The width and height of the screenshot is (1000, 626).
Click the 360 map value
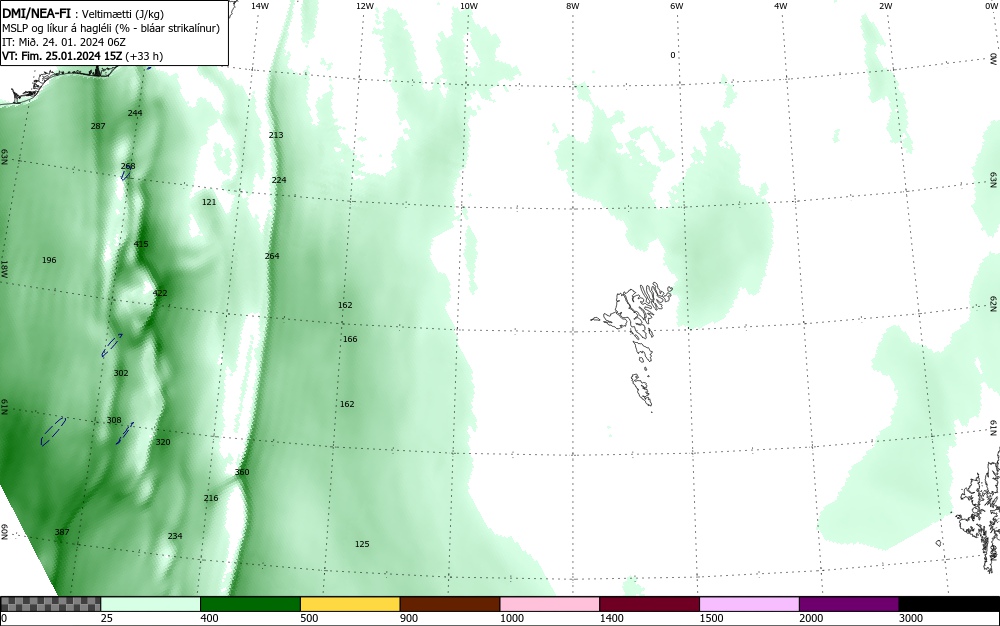242,472
